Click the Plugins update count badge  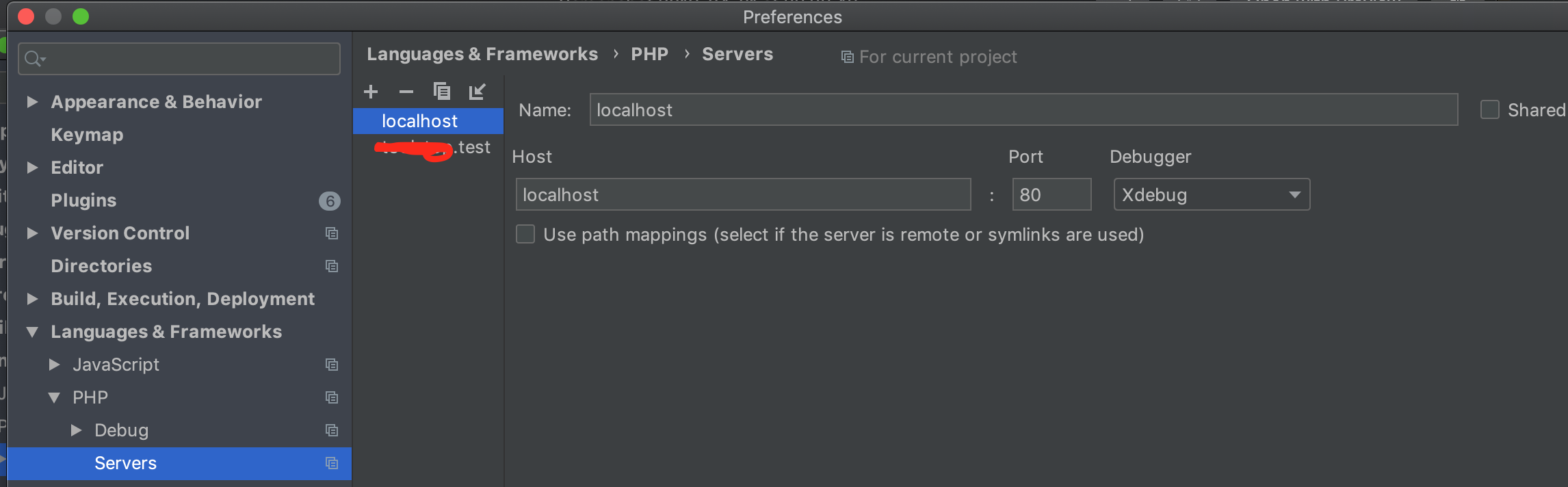(x=330, y=201)
